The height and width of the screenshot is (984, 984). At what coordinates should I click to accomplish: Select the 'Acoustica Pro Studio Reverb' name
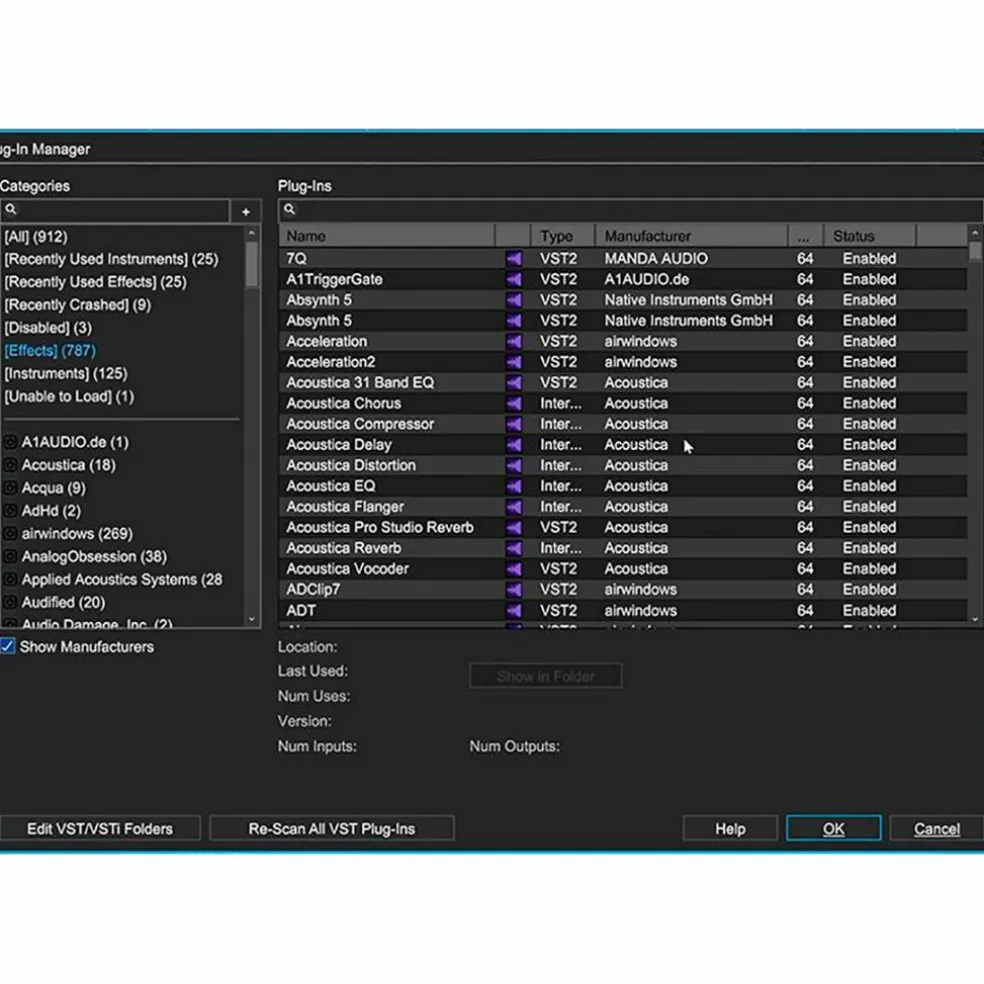point(380,528)
